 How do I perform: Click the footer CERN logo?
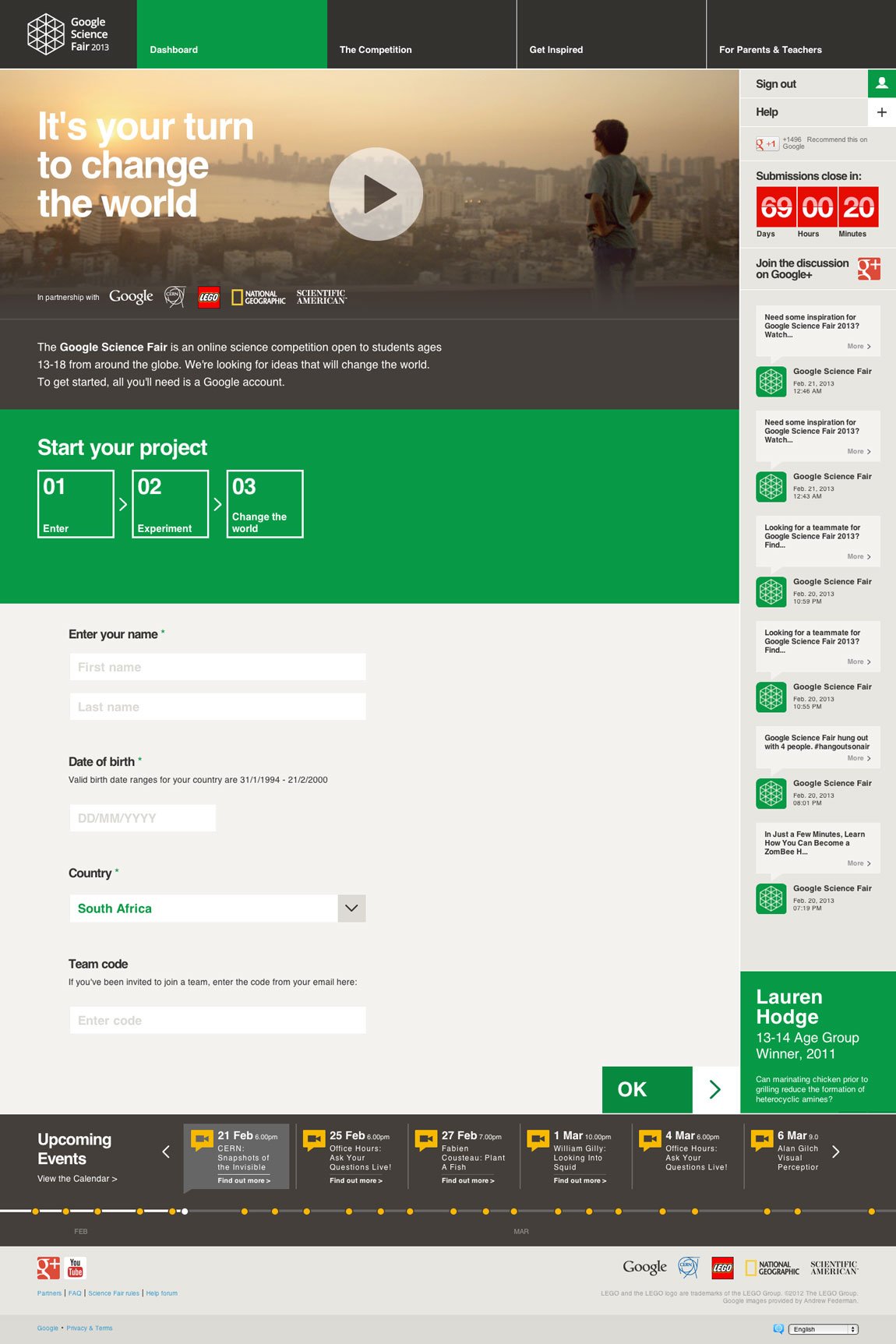click(x=688, y=1268)
